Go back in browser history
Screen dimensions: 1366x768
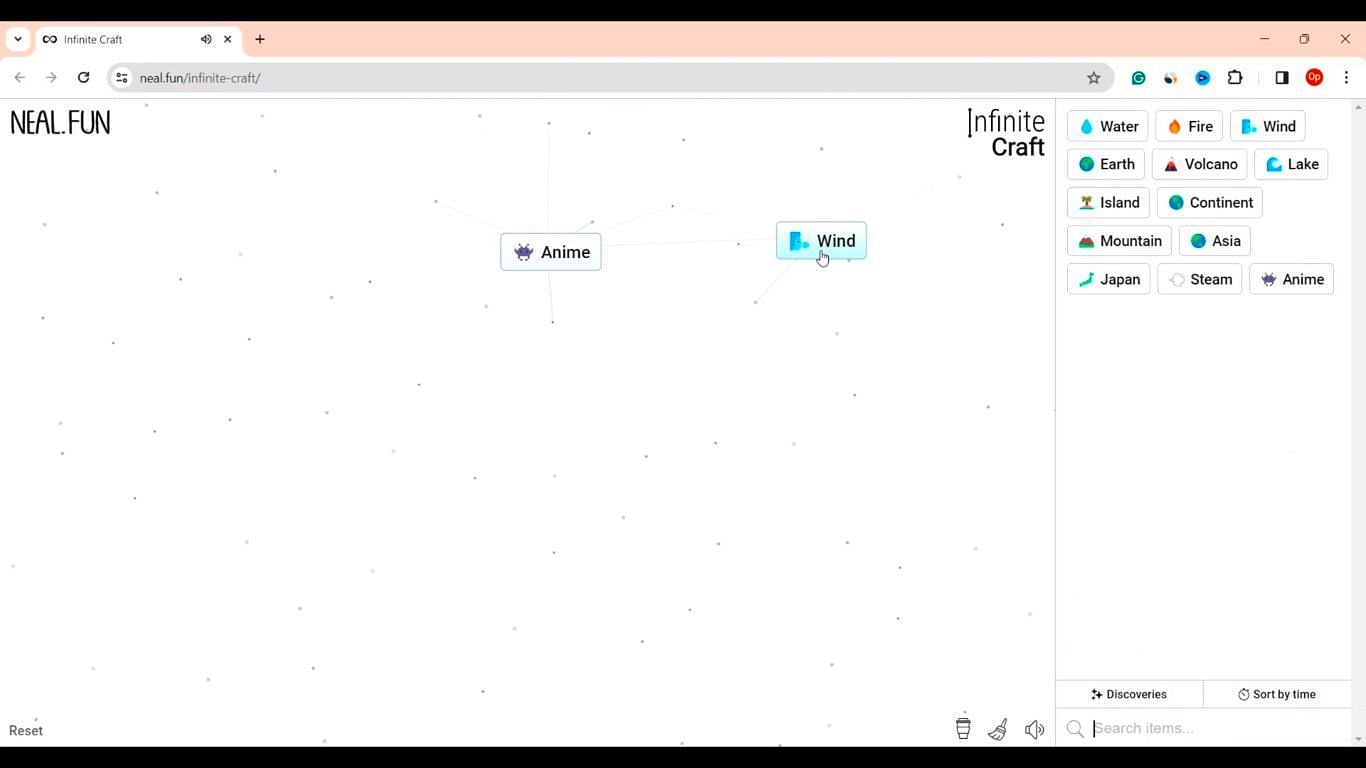pos(20,77)
